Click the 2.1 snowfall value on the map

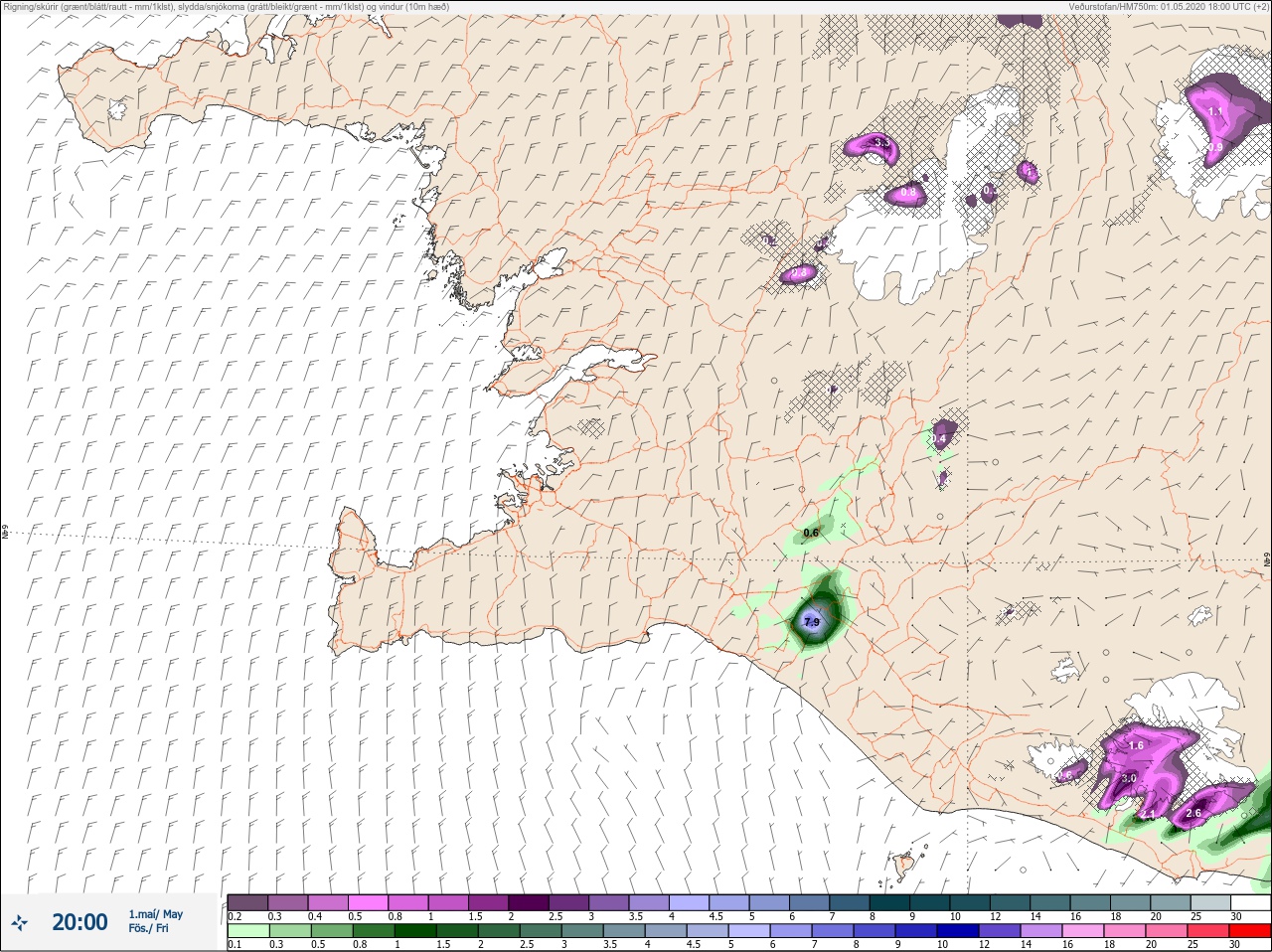[x=1148, y=815]
